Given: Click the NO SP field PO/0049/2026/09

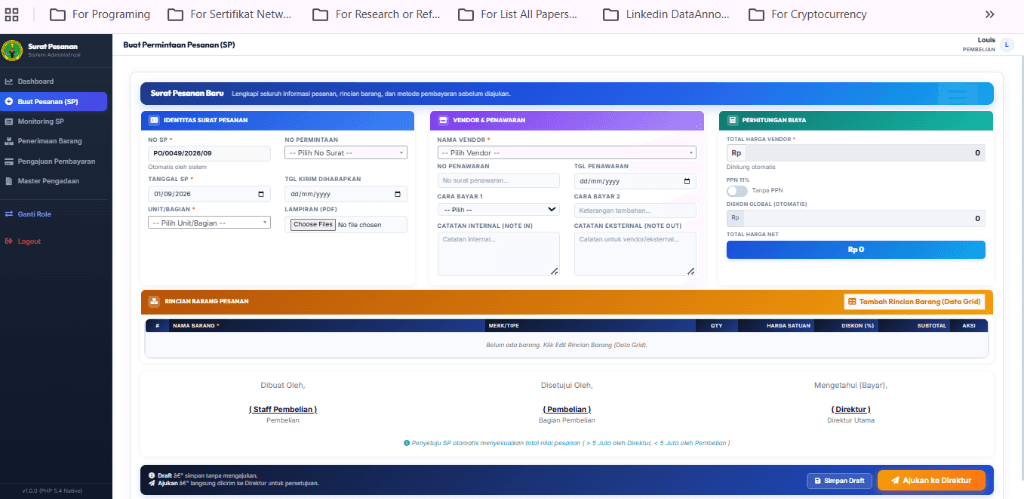Looking at the screenshot, I should coord(209,153).
